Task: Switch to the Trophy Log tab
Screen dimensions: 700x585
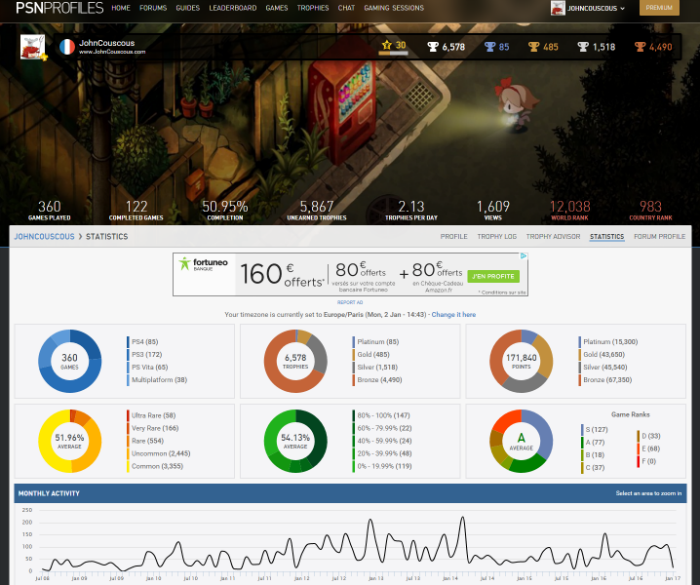Action: (x=496, y=237)
